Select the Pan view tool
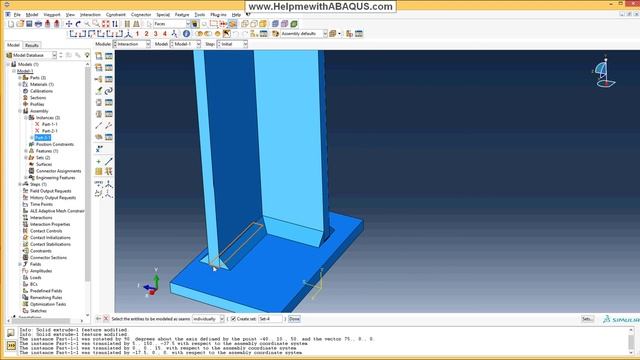The width and height of the screenshot is (640, 360). click(69, 24)
